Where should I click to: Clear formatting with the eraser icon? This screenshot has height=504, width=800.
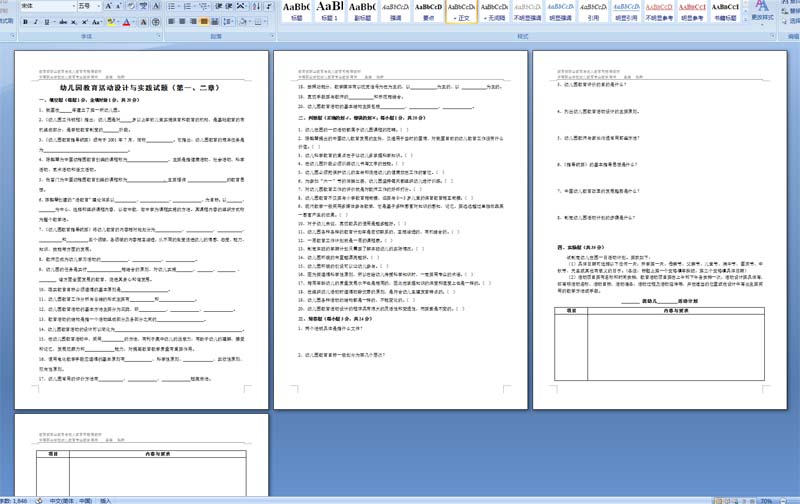[131, 6]
